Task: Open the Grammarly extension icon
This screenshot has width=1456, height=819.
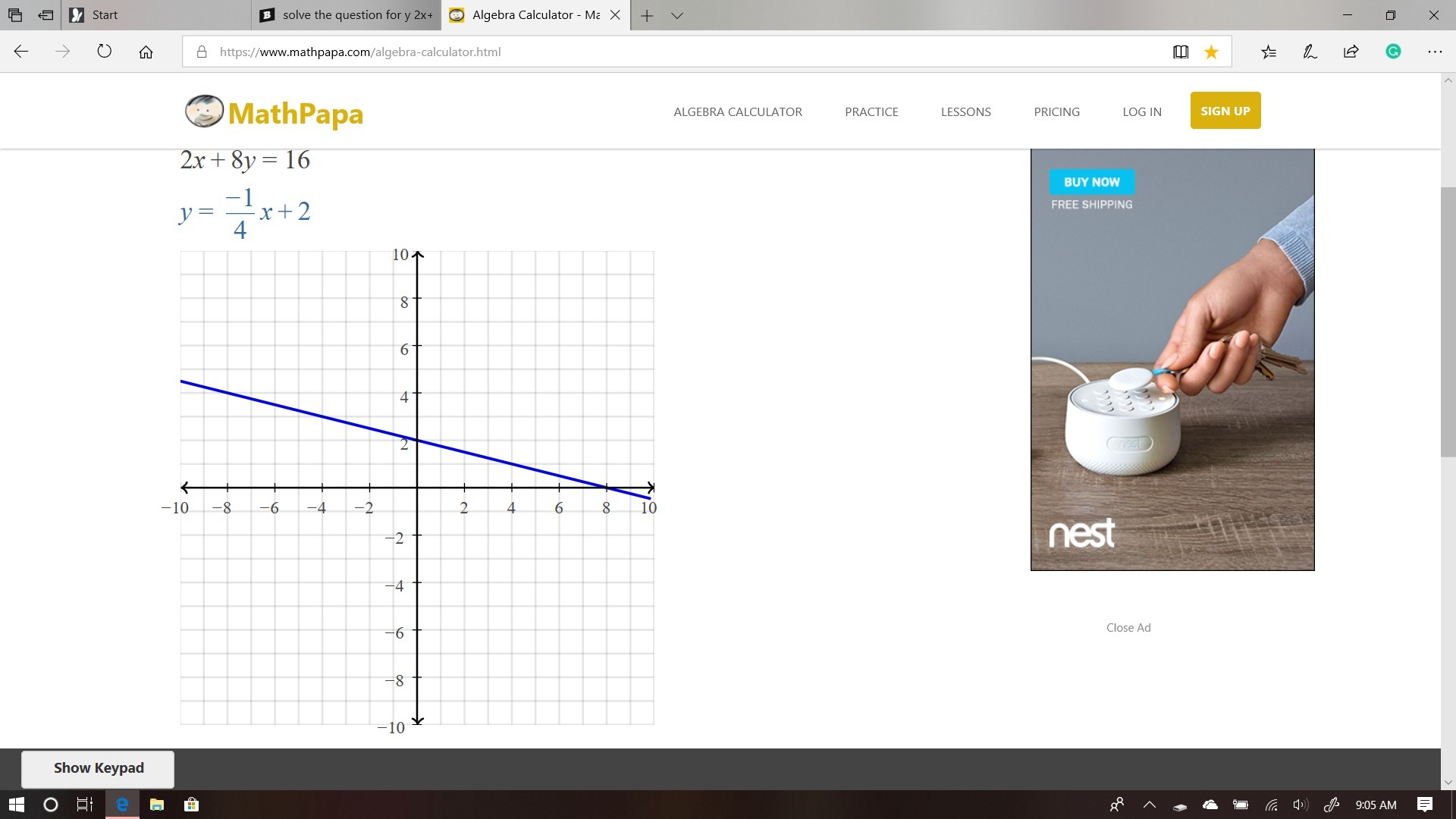Action: [x=1393, y=52]
